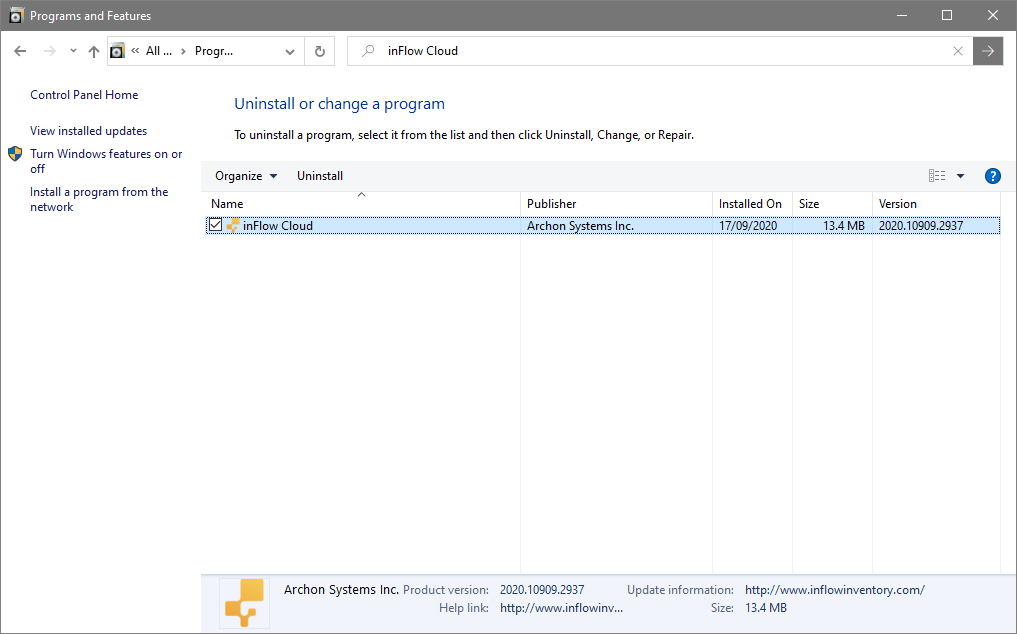The image size is (1017, 634).
Task: Maximize the Programs and Features window
Action: pyautogui.click(x=947, y=15)
